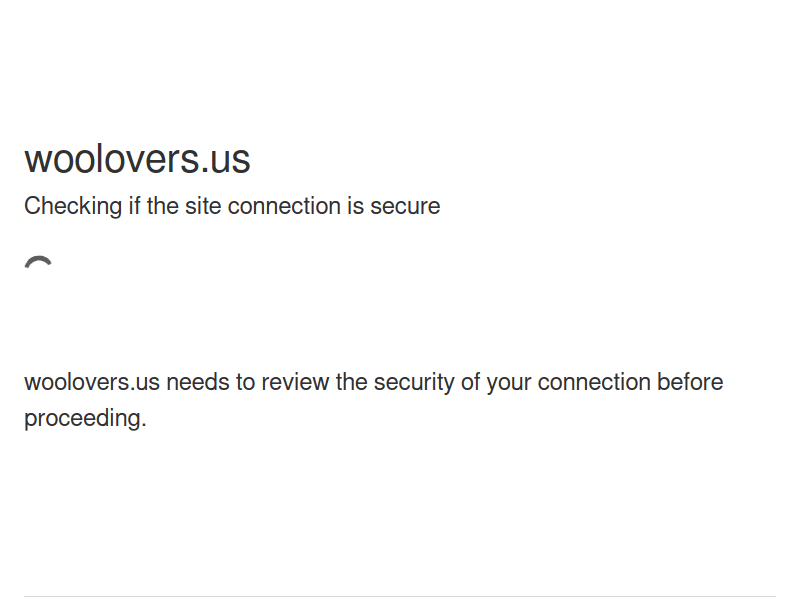Click the word 'needs' in the paragraph
The width and height of the screenshot is (800, 600).
click(x=196, y=382)
